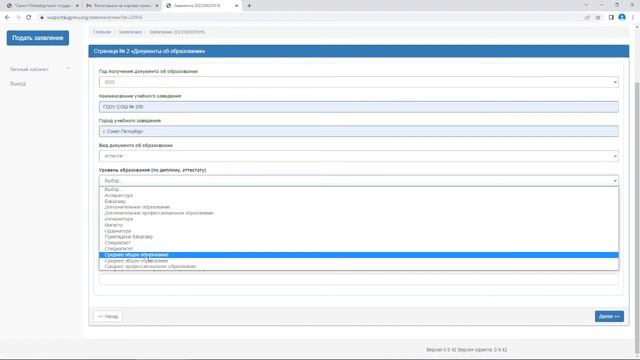
Task: Open the browser side panel
Action: [x=611, y=18]
